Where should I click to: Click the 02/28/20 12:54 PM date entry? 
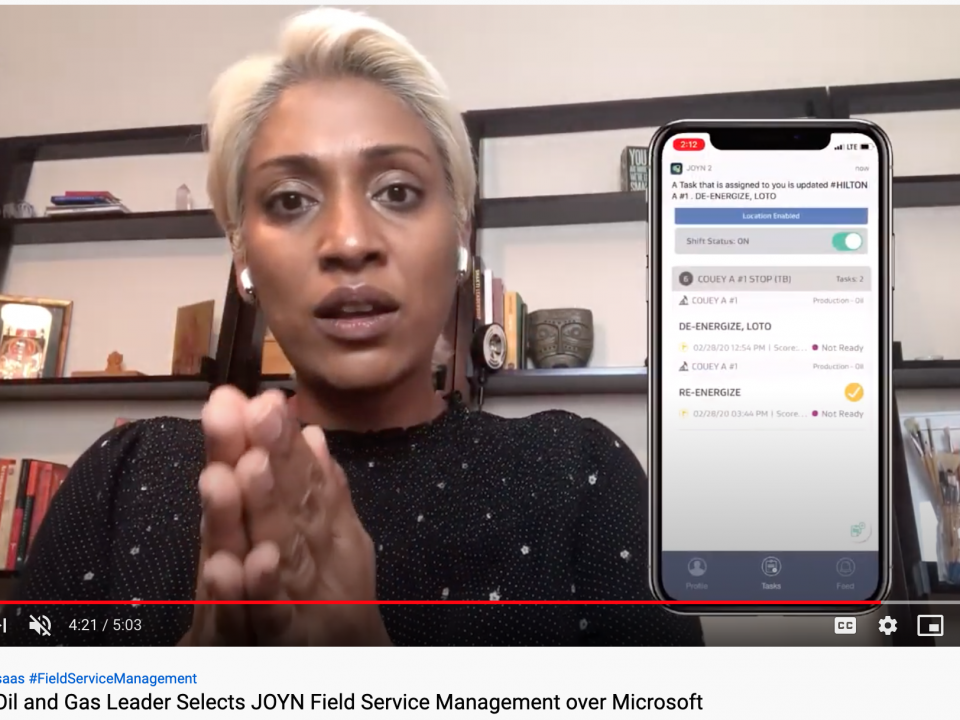[729, 348]
